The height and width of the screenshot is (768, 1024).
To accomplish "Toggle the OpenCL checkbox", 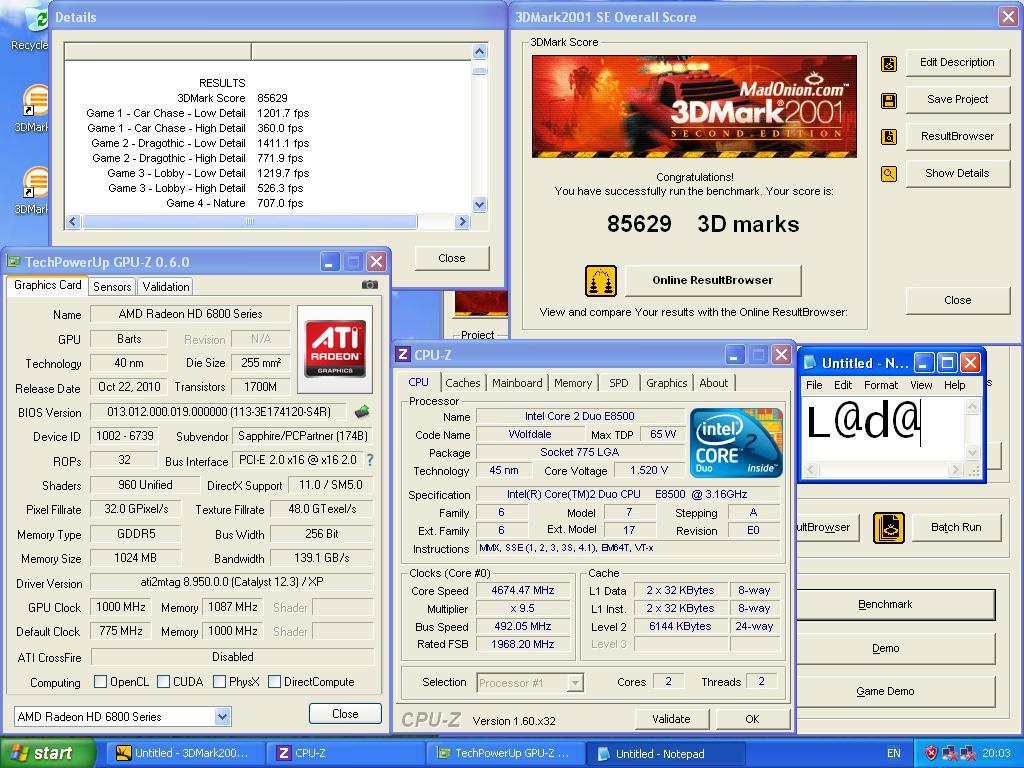I will [x=101, y=682].
